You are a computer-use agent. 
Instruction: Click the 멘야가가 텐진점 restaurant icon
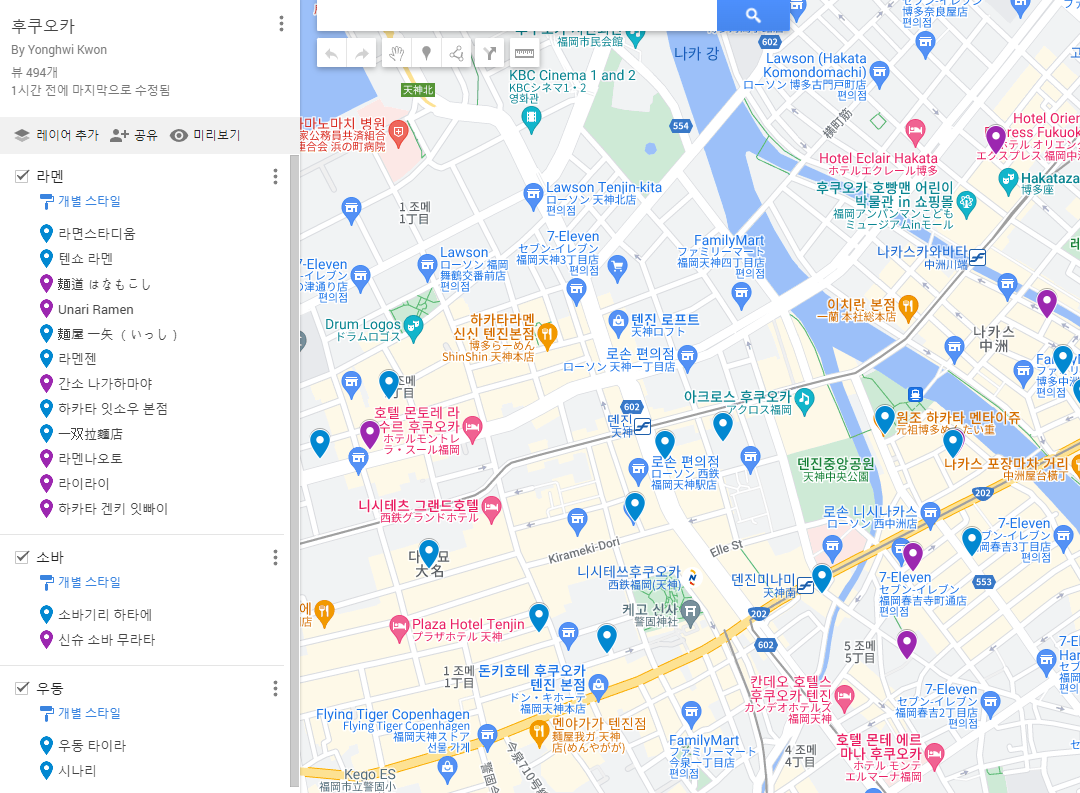539,732
